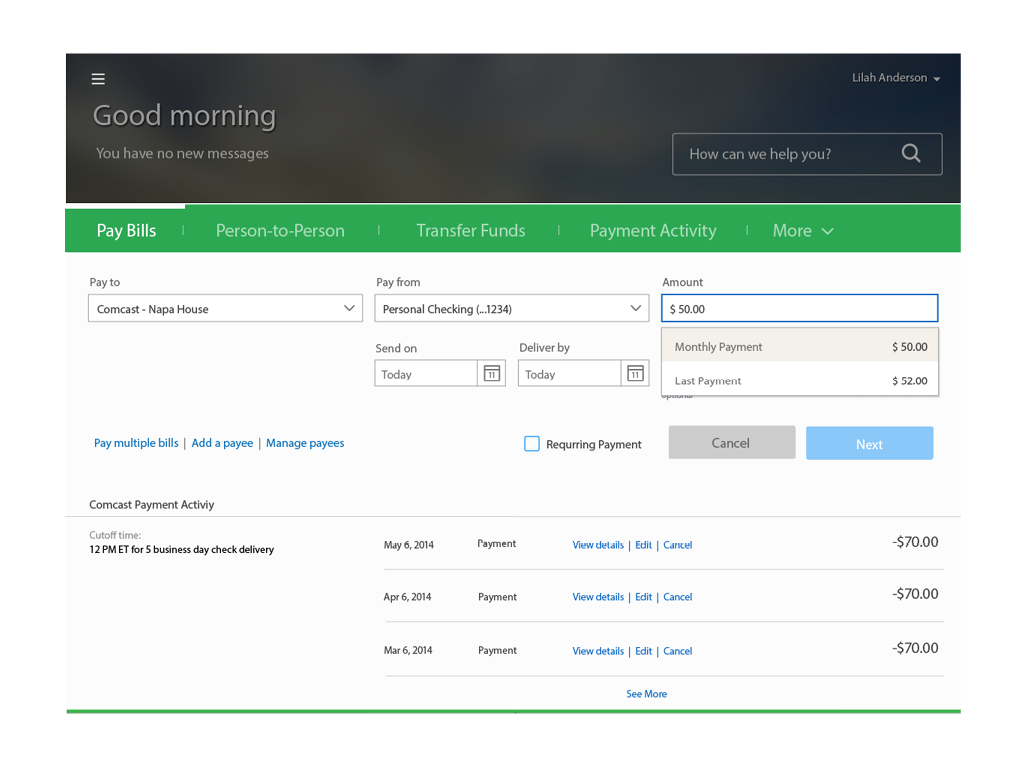Click the Mar 6, 2014 date text
This screenshot has height=768, width=1024.
(408, 650)
